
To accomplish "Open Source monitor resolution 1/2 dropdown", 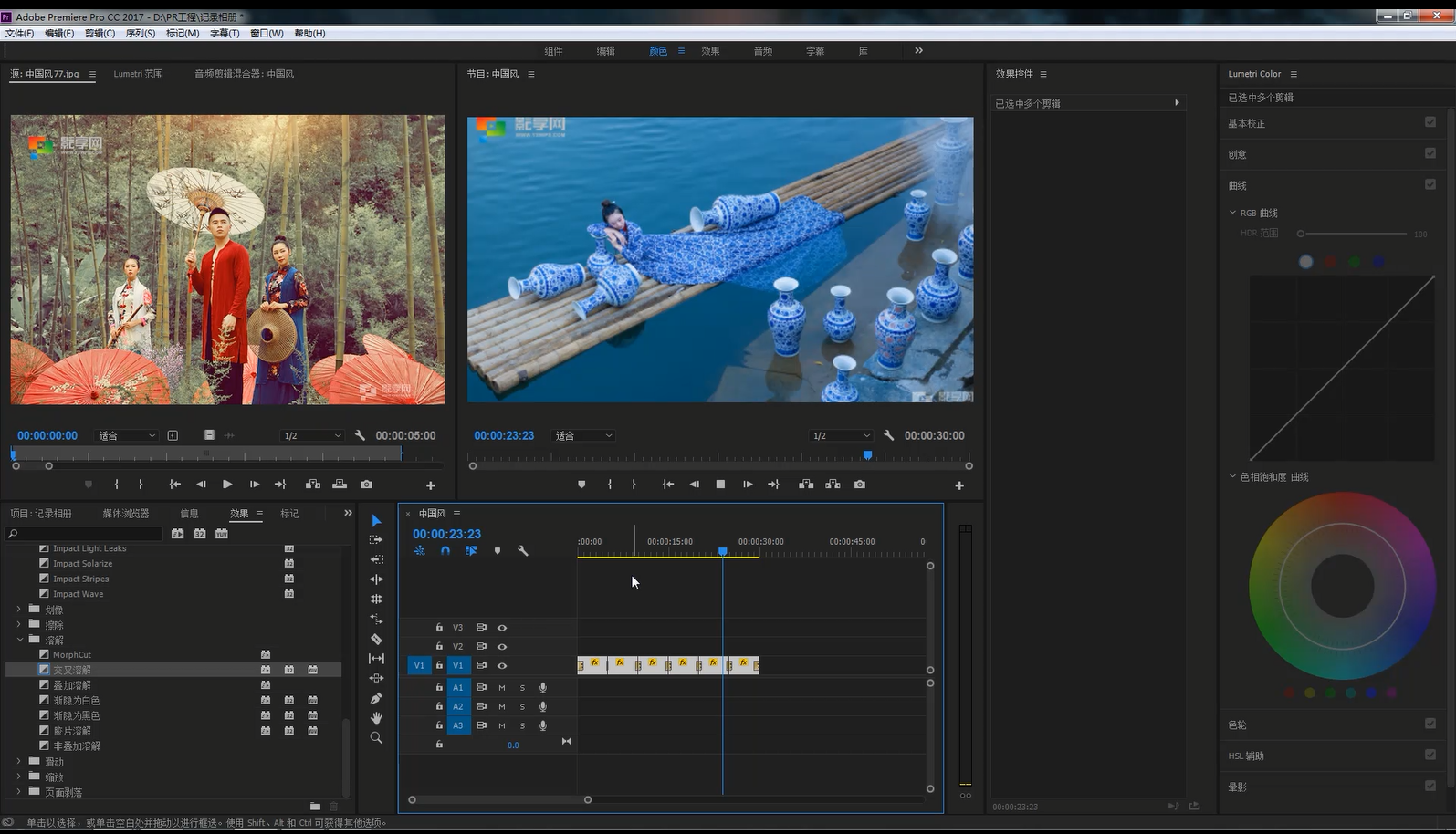I will [x=312, y=436].
